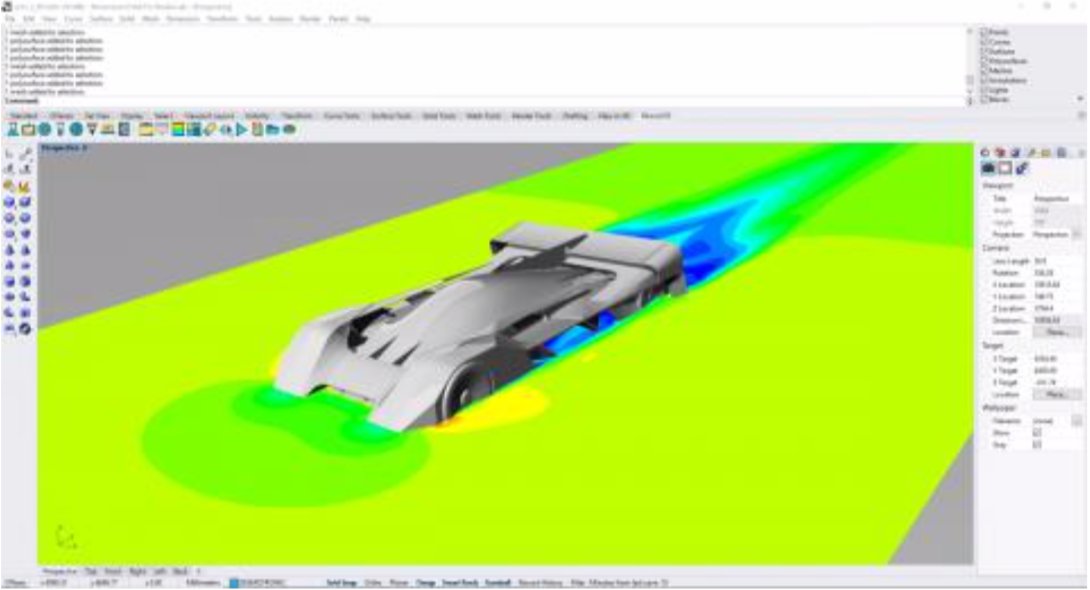Toggle the Polysurfaces selection filter checkbox
The width and height of the screenshot is (1090, 590).
[x=984, y=61]
